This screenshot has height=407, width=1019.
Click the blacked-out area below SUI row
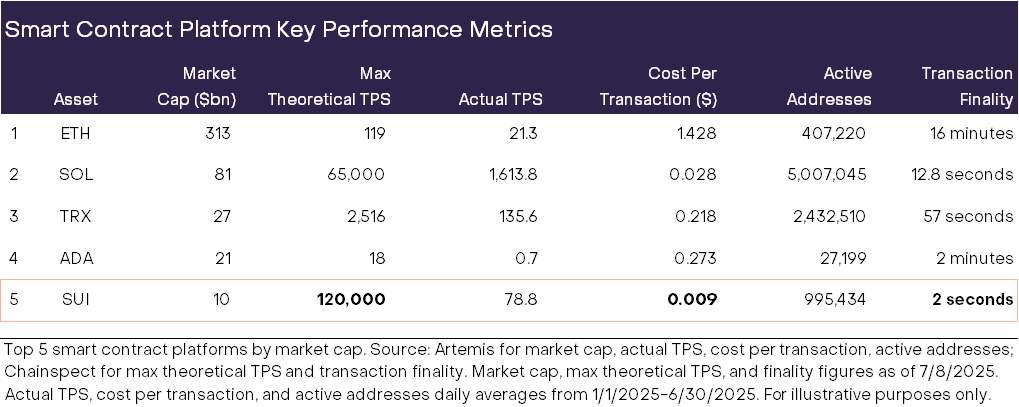(x=509, y=364)
